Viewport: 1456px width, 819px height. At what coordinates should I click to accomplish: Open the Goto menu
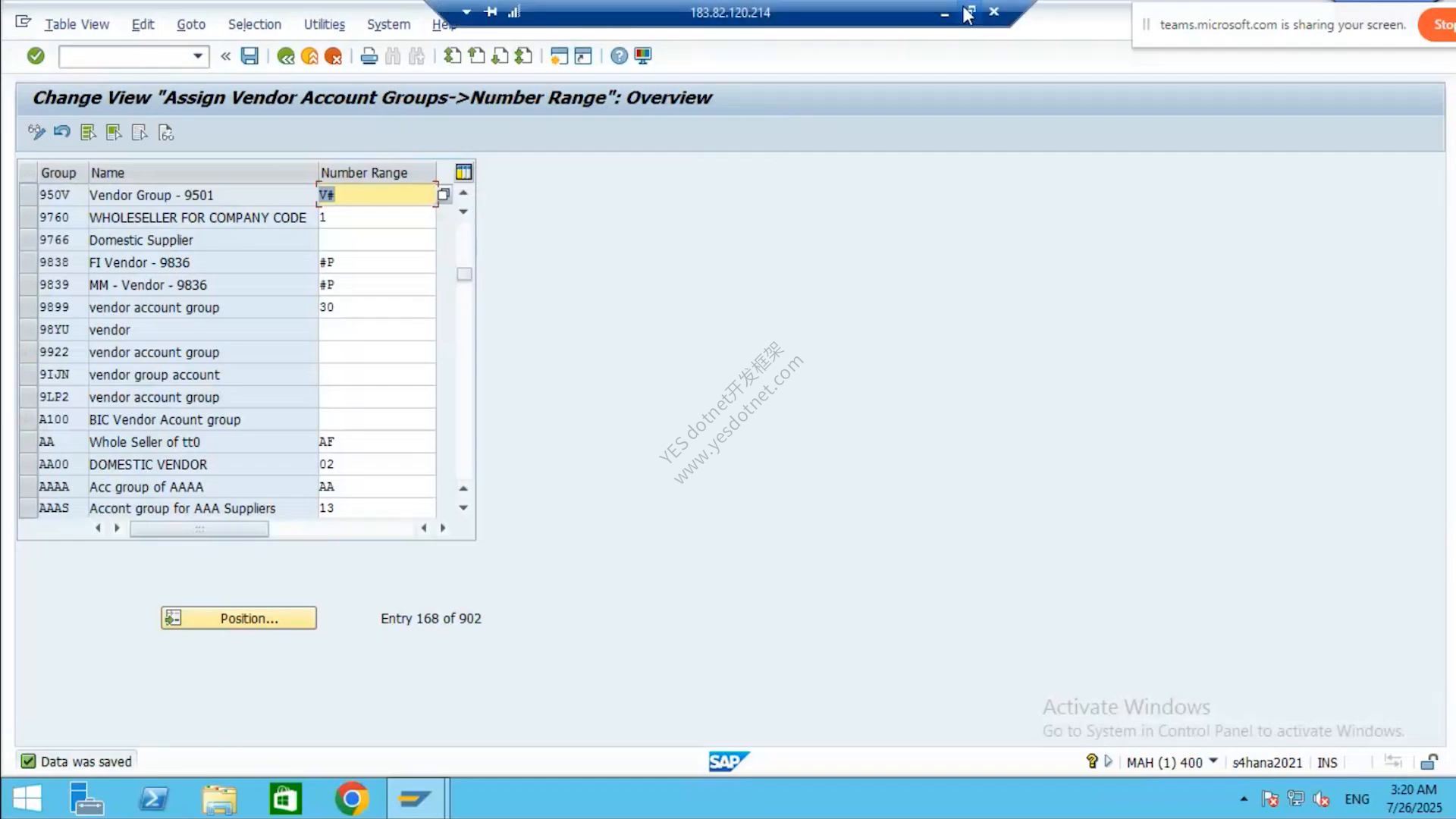pos(191,24)
